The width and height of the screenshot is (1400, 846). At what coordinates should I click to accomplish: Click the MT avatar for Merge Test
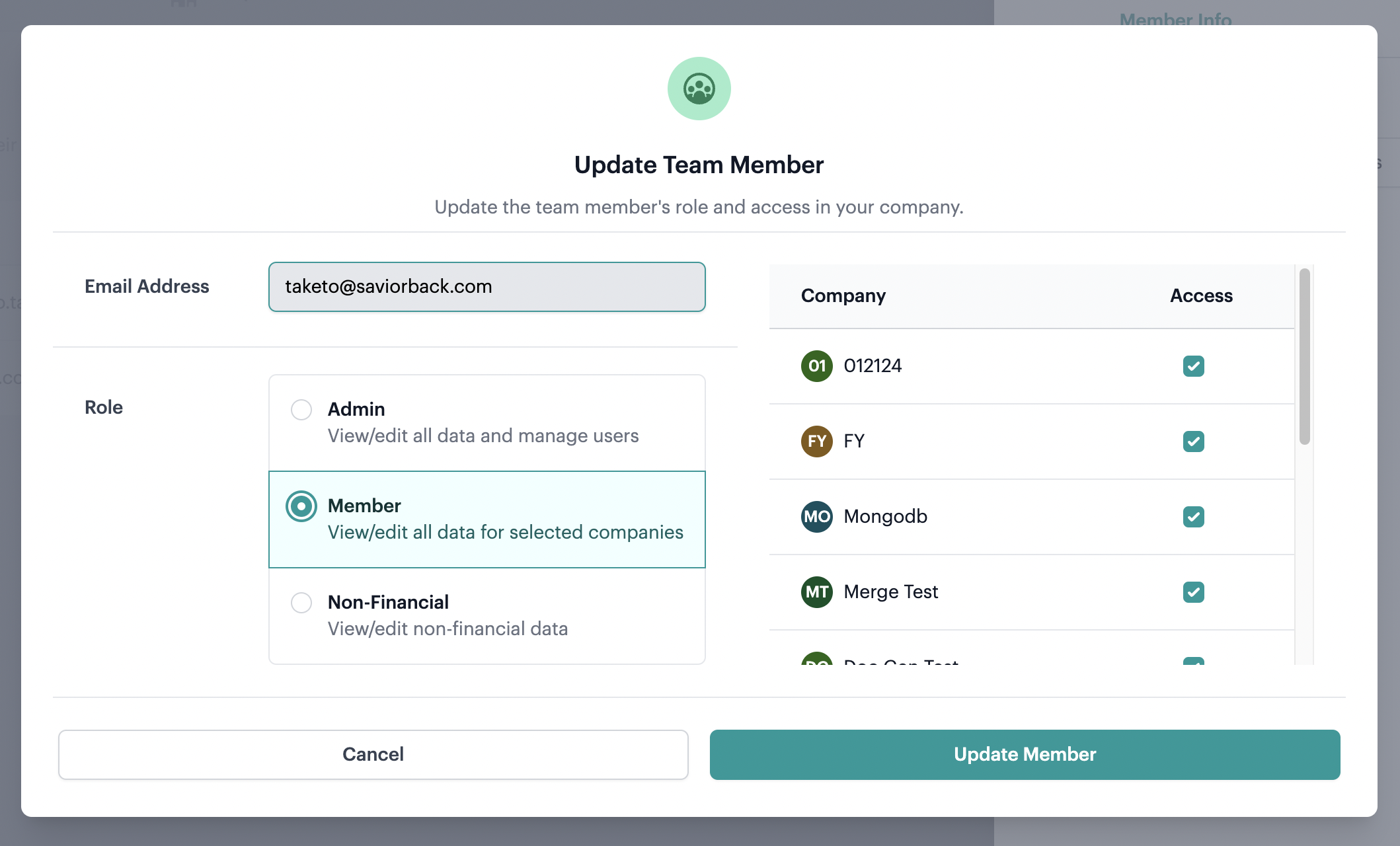pyautogui.click(x=817, y=592)
